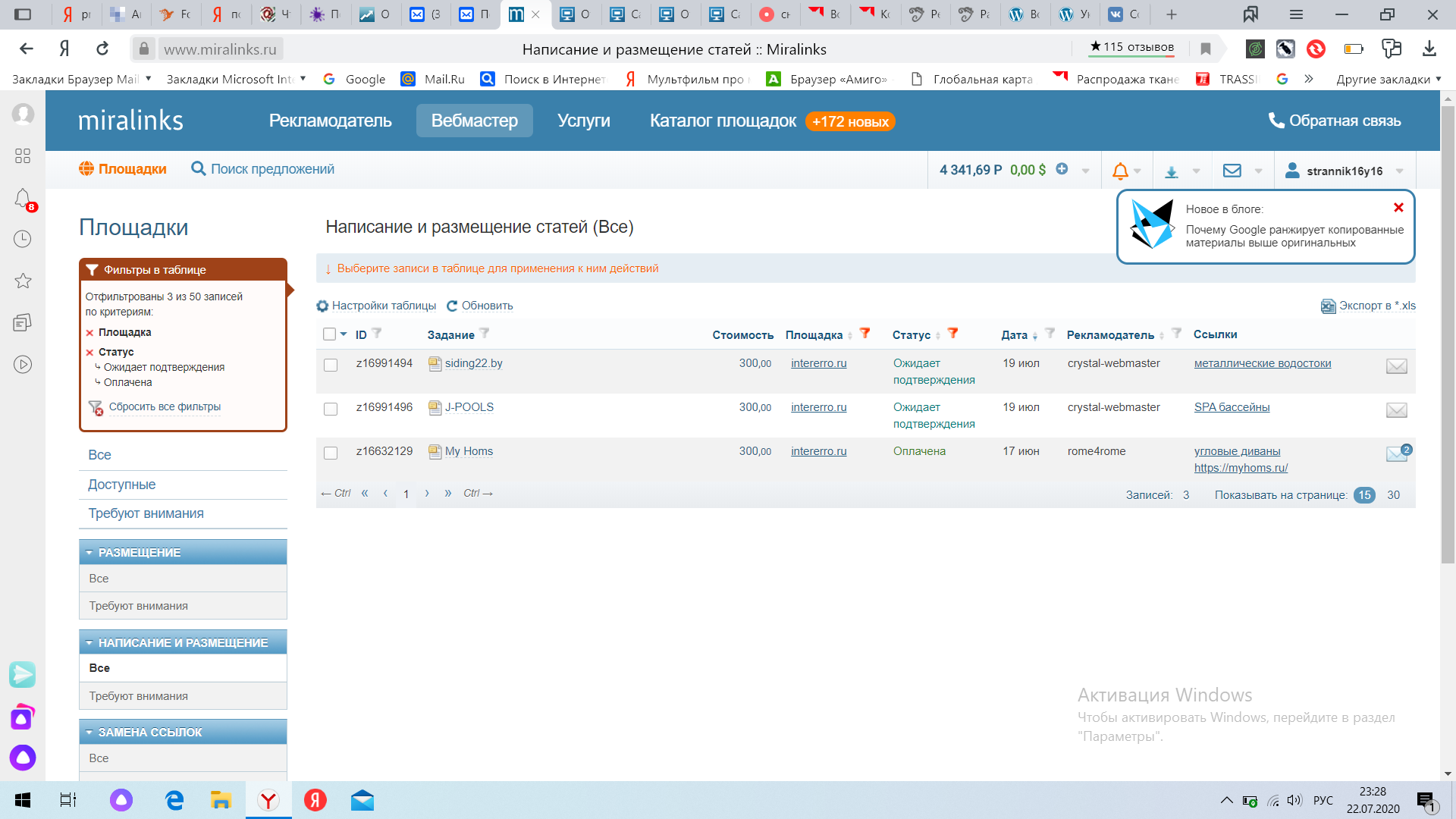Collapse the ЗАМЕНА ССЫЛОК sidebar section
Viewport: 1456px width, 819px height.
coord(89,733)
